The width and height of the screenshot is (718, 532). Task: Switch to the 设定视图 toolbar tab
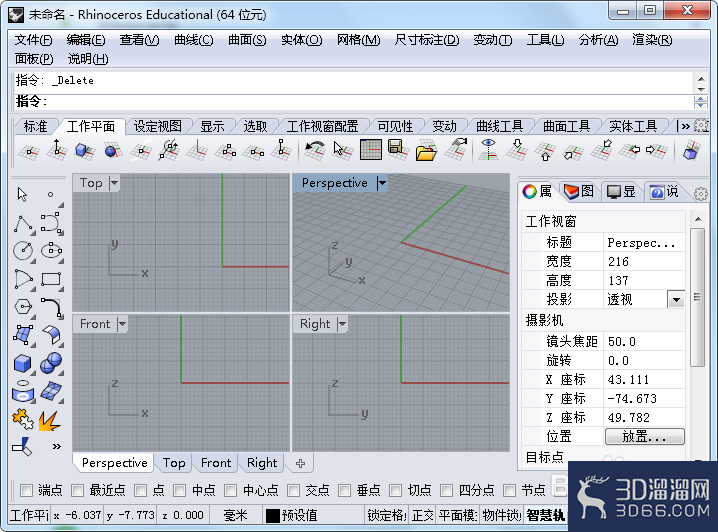(x=157, y=126)
